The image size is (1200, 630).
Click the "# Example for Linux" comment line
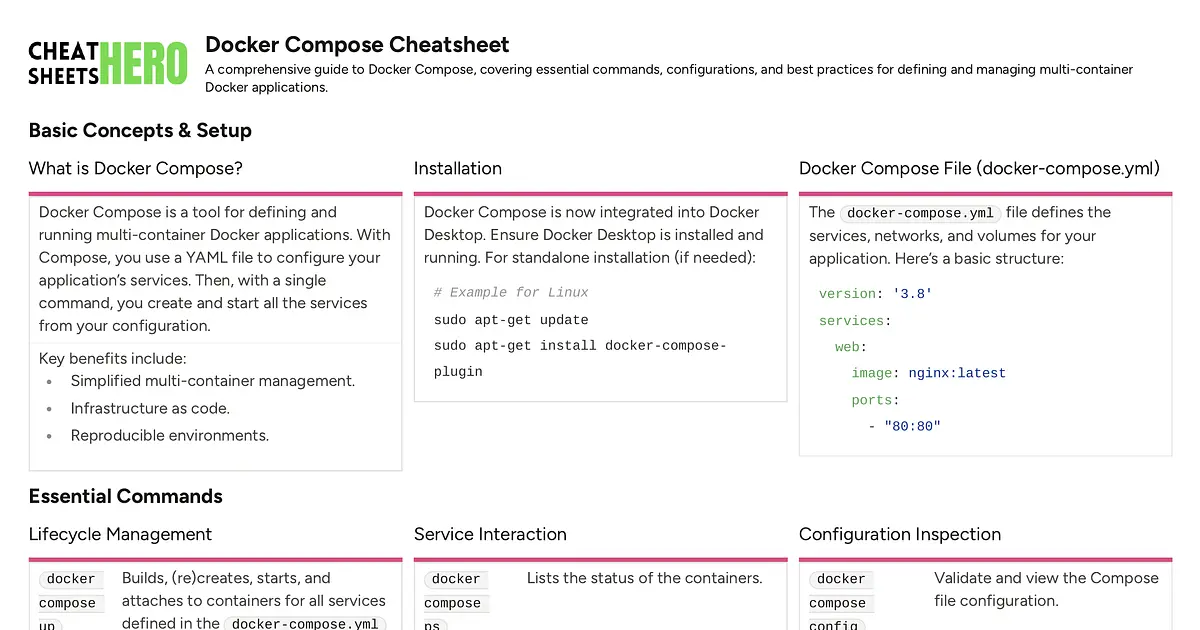tap(511, 292)
